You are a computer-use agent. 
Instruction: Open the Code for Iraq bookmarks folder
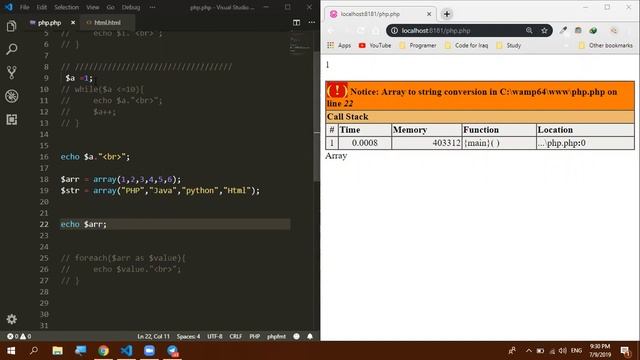pos(466,45)
